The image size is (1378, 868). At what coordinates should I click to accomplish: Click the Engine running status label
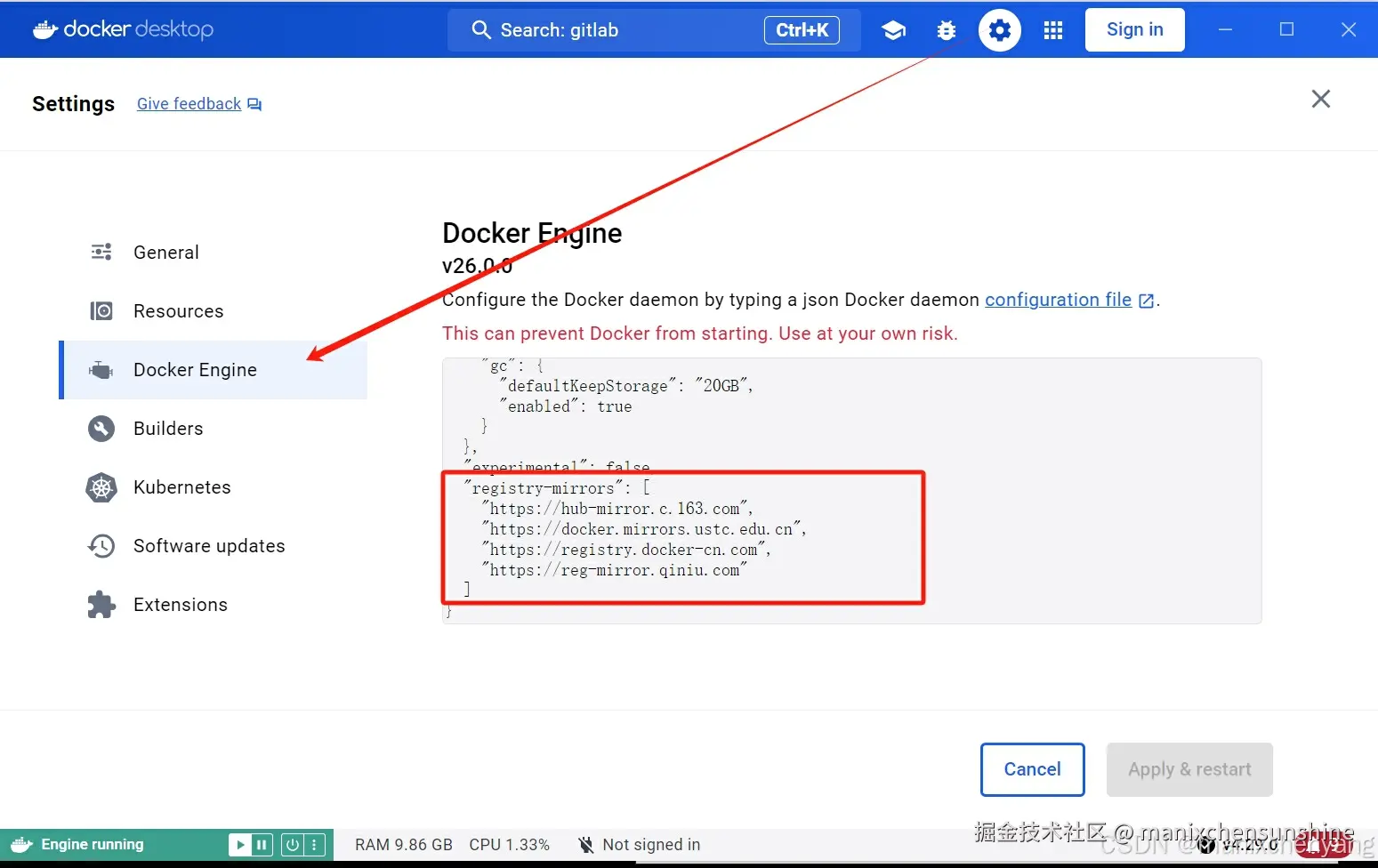click(93, 845)
